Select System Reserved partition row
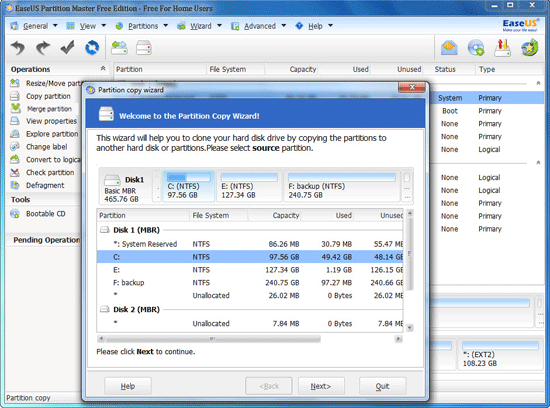550x408 pixels. point(250,244)
